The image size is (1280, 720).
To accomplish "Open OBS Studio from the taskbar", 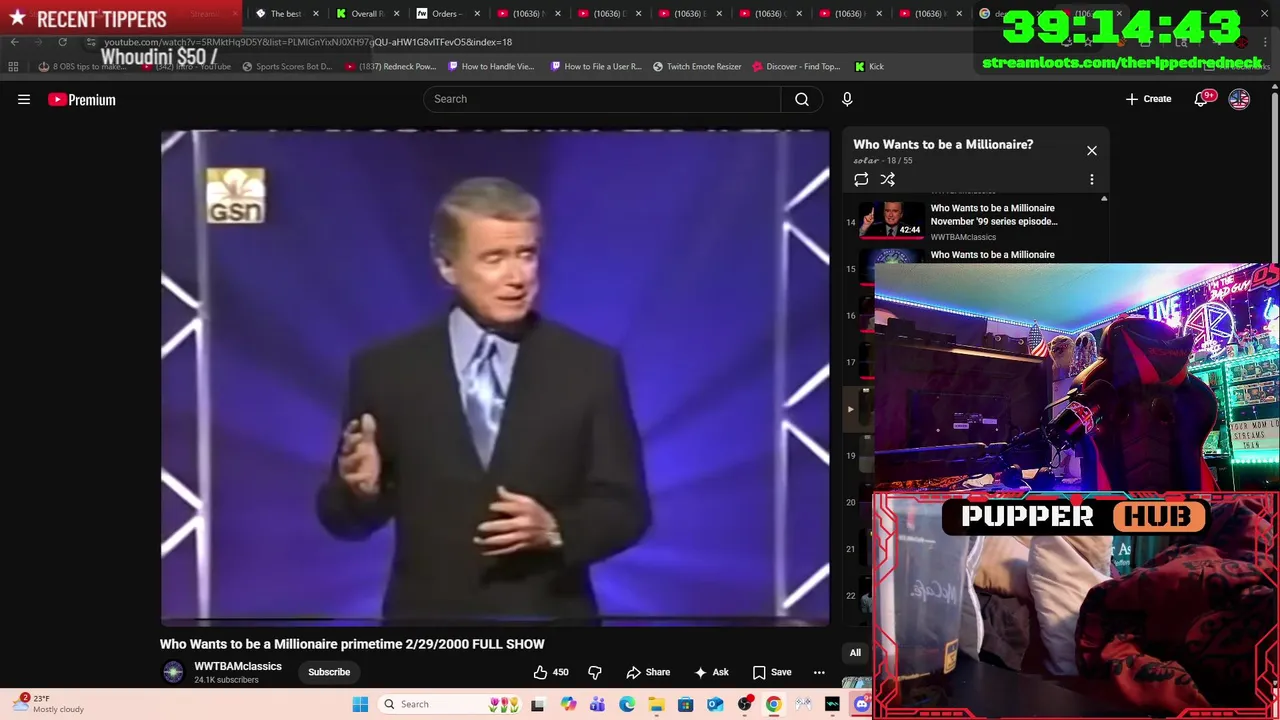I will pos(744,705).
